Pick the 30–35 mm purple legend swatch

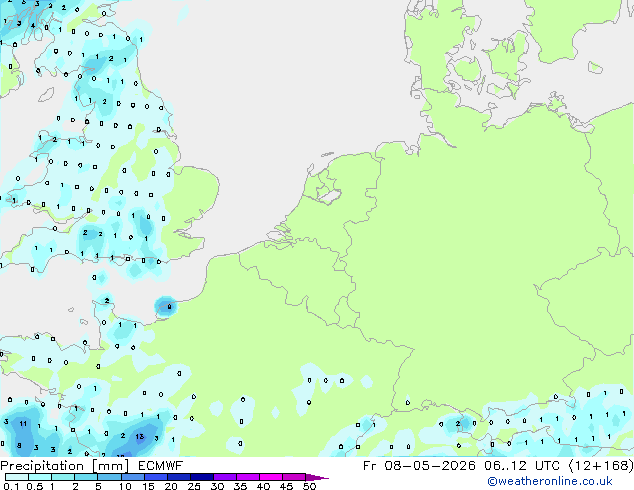(x=225, y=477)
